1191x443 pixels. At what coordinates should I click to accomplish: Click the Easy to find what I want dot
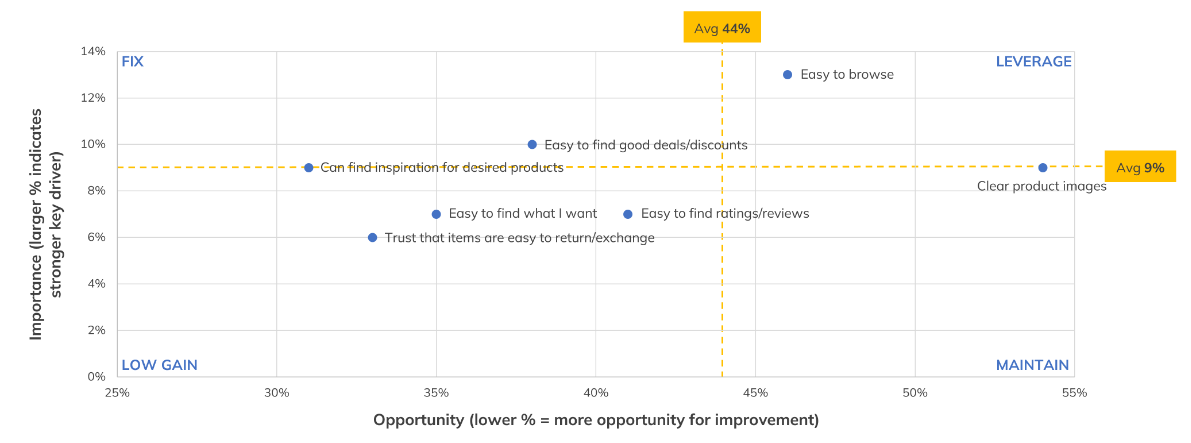pyautogui.click(x=436, y=214)
